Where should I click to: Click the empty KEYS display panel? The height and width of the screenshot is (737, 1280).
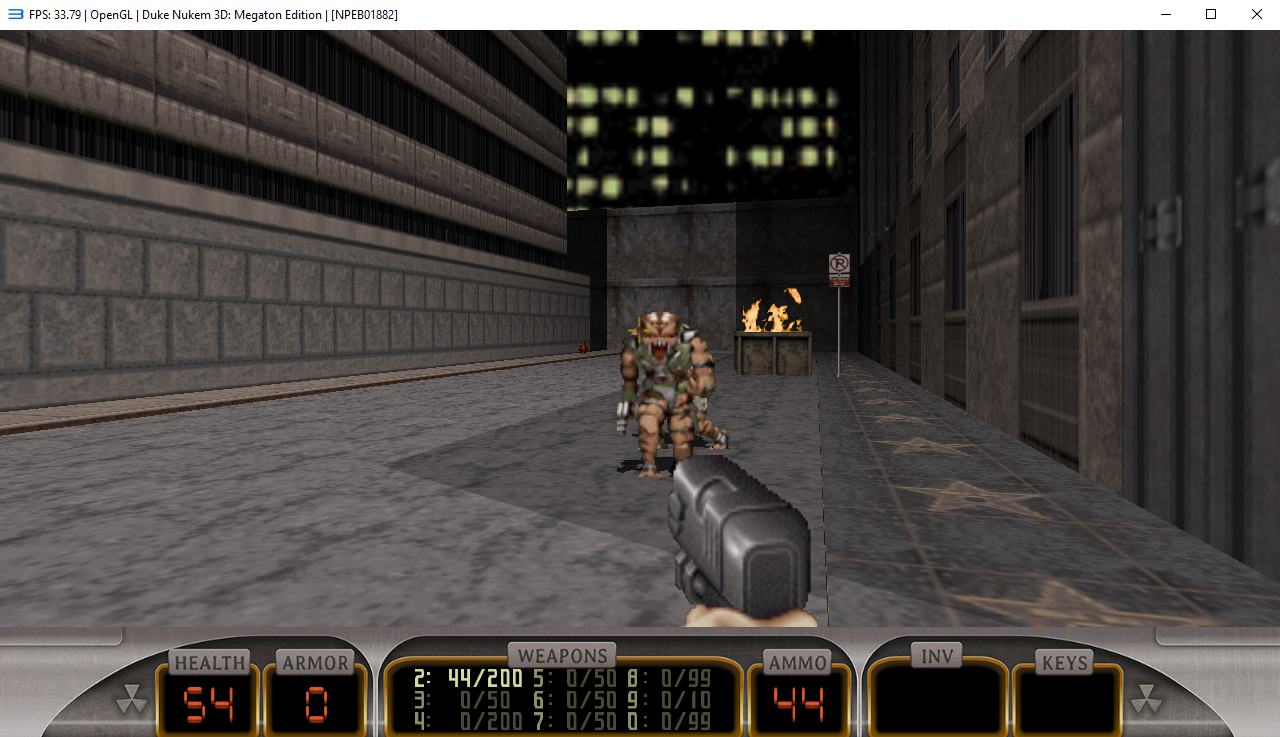click(1066, 700)
